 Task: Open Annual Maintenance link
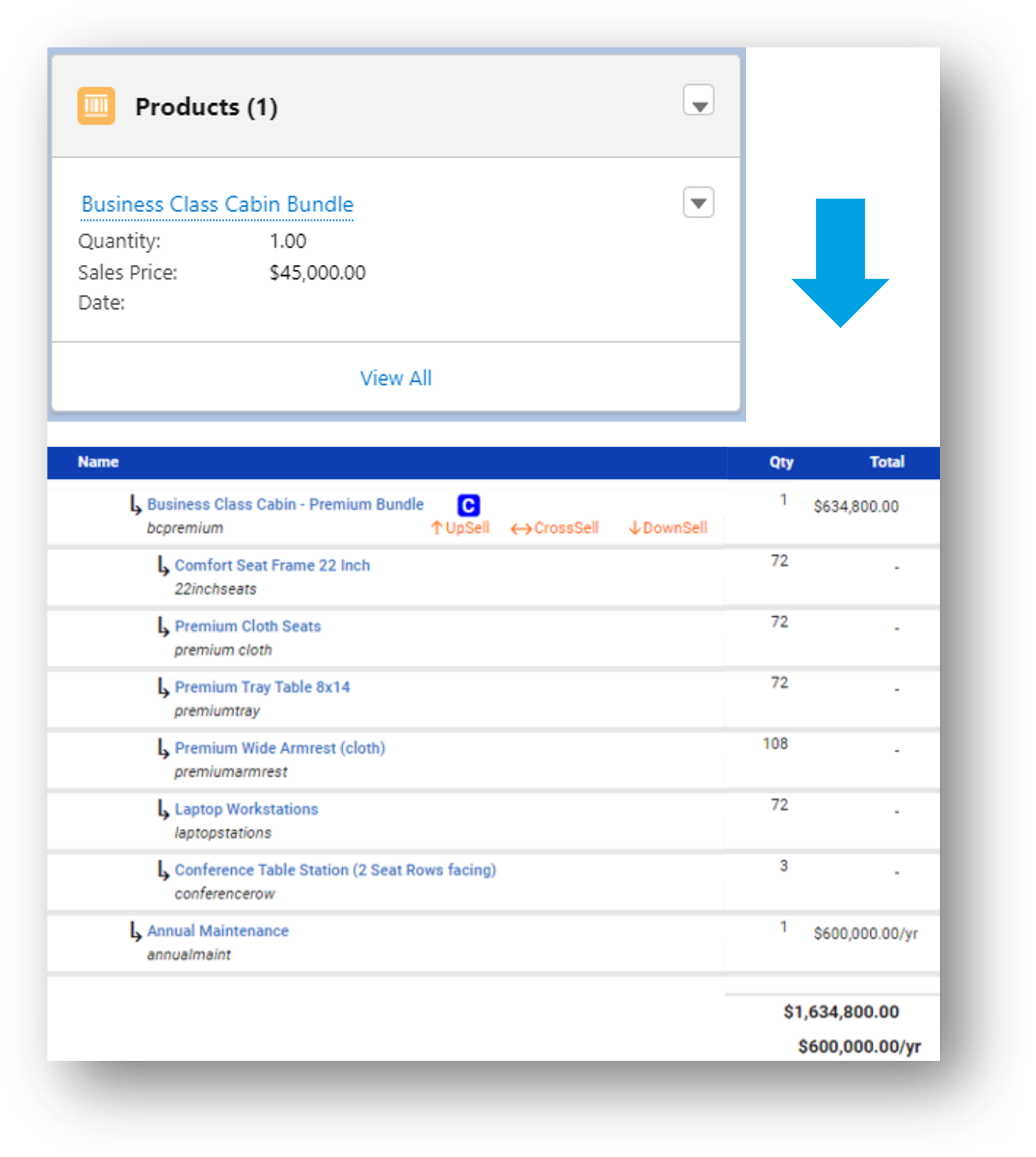pyautogui.click(x=218, y=931)
